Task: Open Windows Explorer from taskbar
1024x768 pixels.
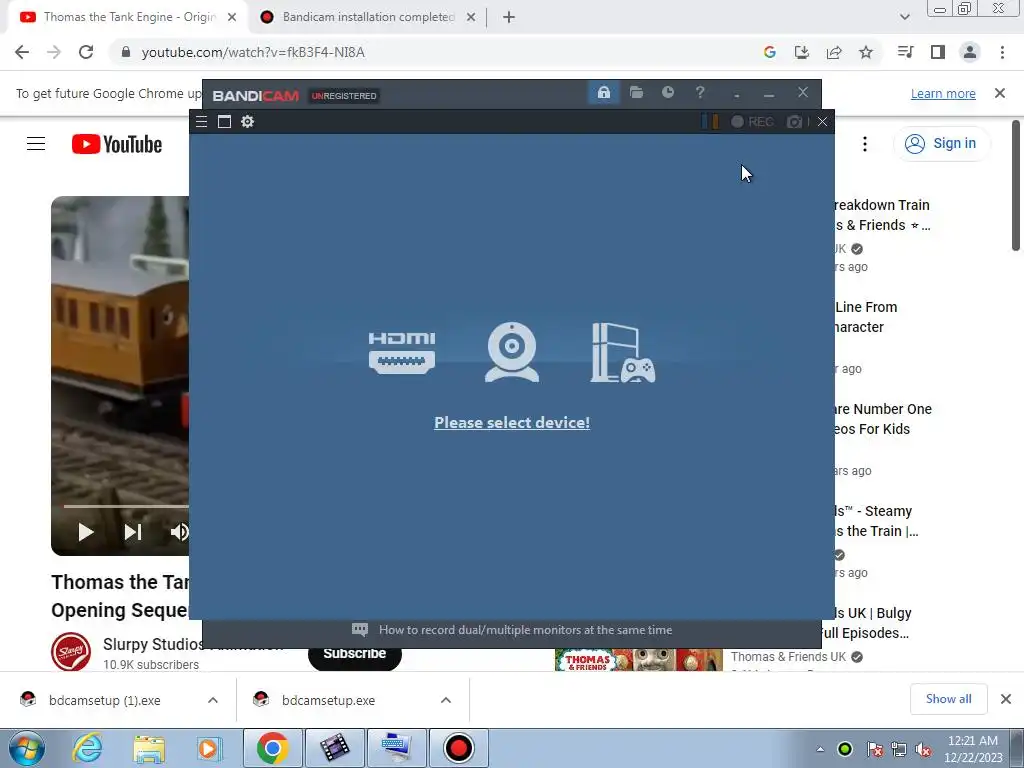Action: click(x=149, y=748)
